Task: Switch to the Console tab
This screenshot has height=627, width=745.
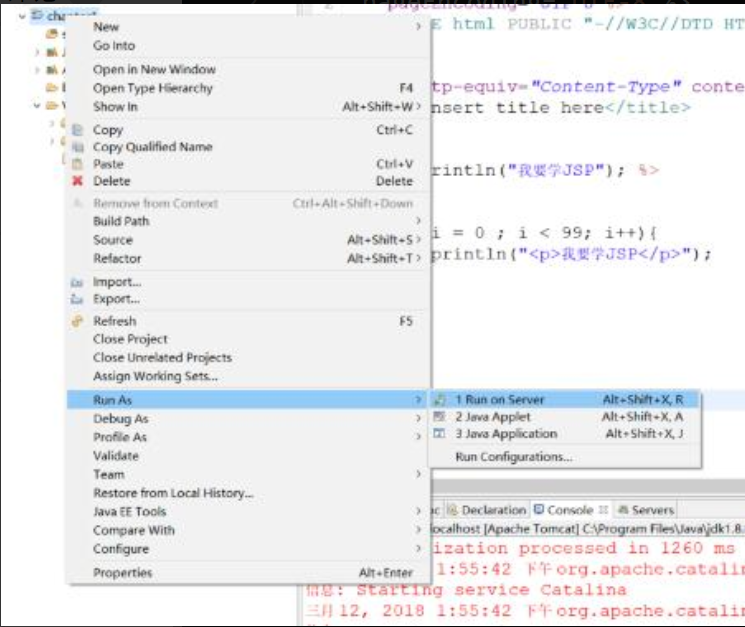Action: tap(571, 510)
